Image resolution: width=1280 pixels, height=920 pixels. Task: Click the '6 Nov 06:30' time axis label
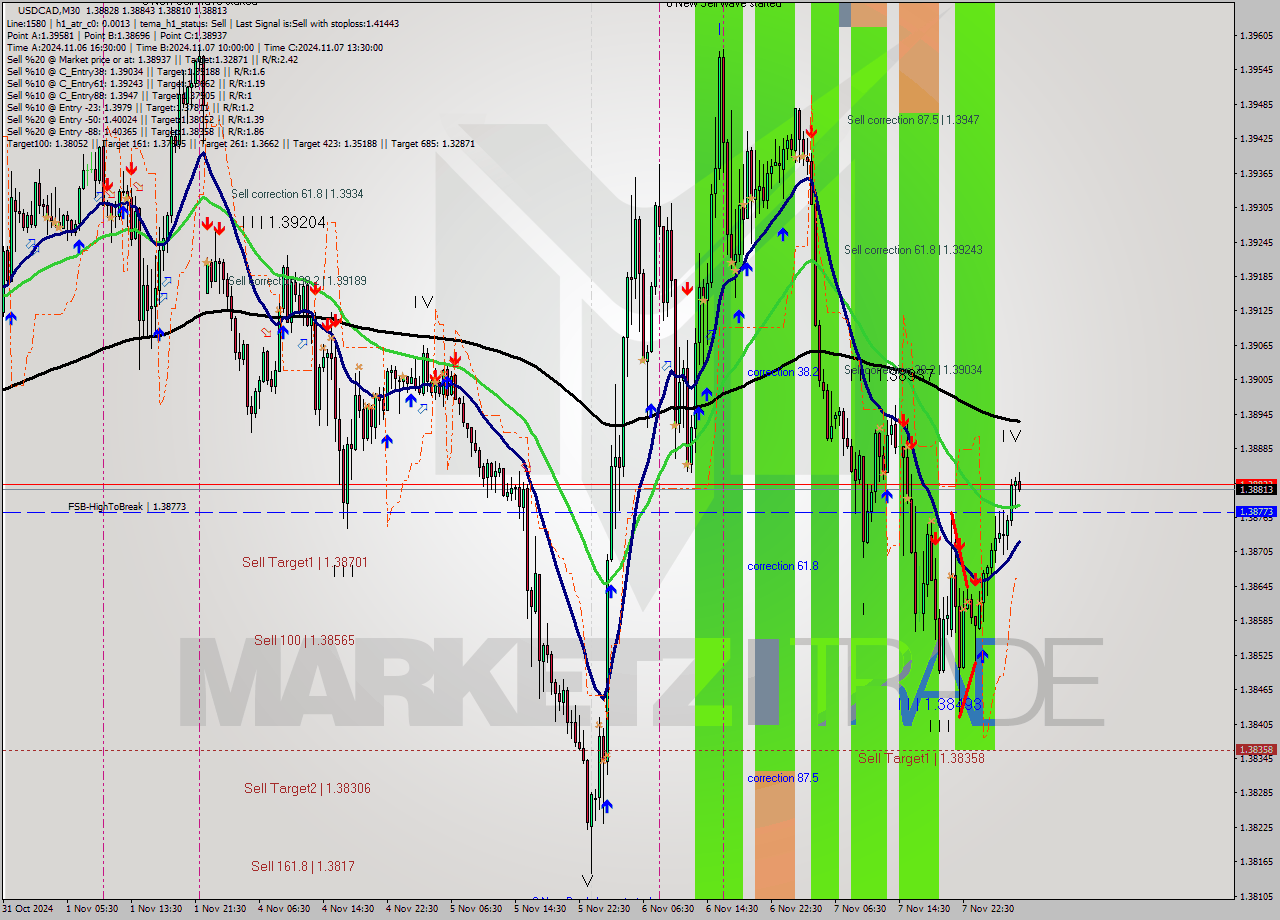click(x=669, y=909)
